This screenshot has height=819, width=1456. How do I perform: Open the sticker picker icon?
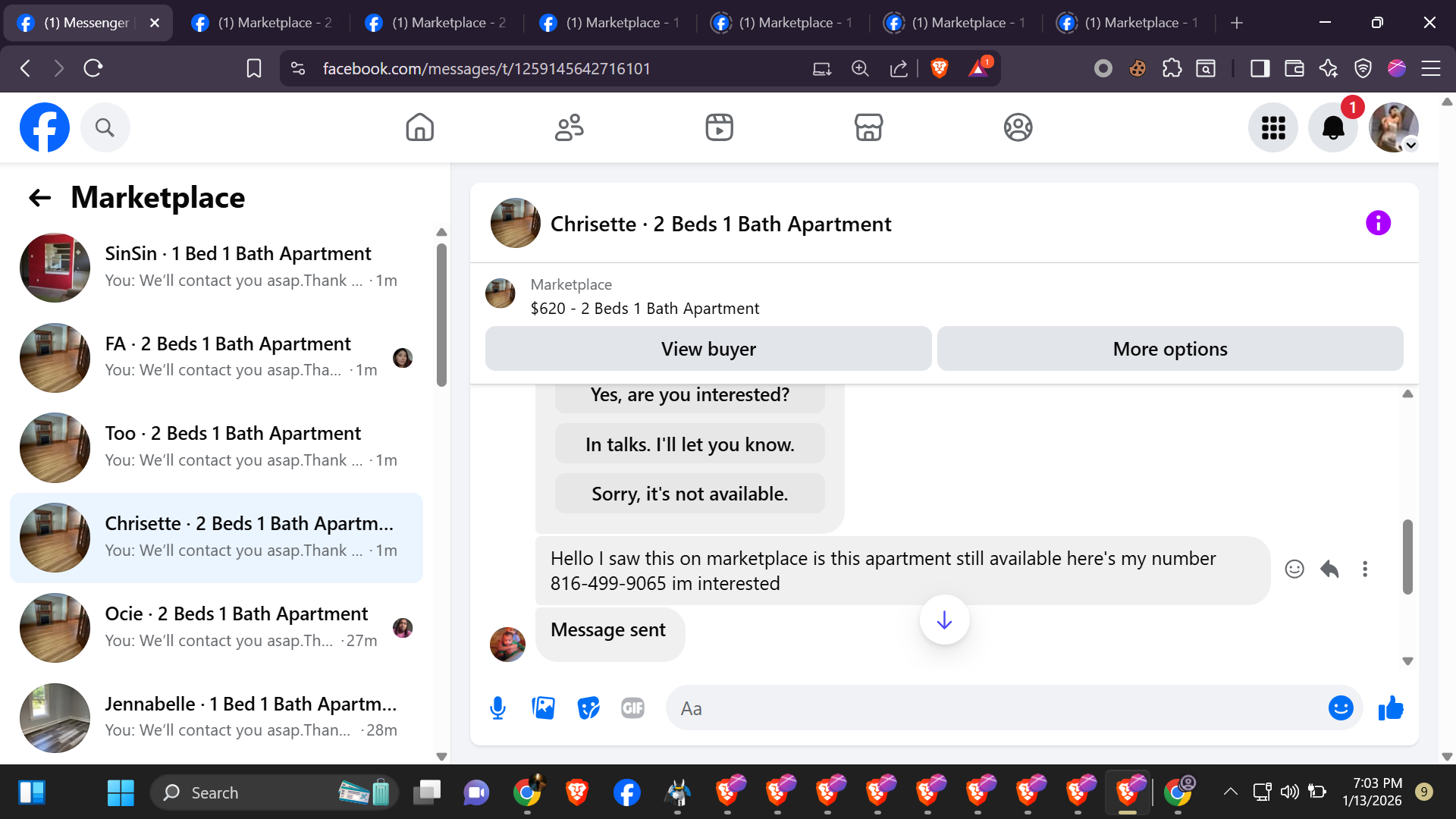coord(588,708)
